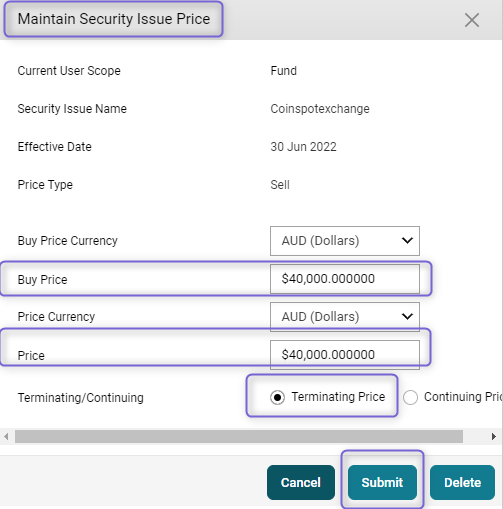Image resolution: width=503 pixels, height=509 pixels.
Task: Click the horizontal scrollbar thumb
Action: (x=239, y=436)
